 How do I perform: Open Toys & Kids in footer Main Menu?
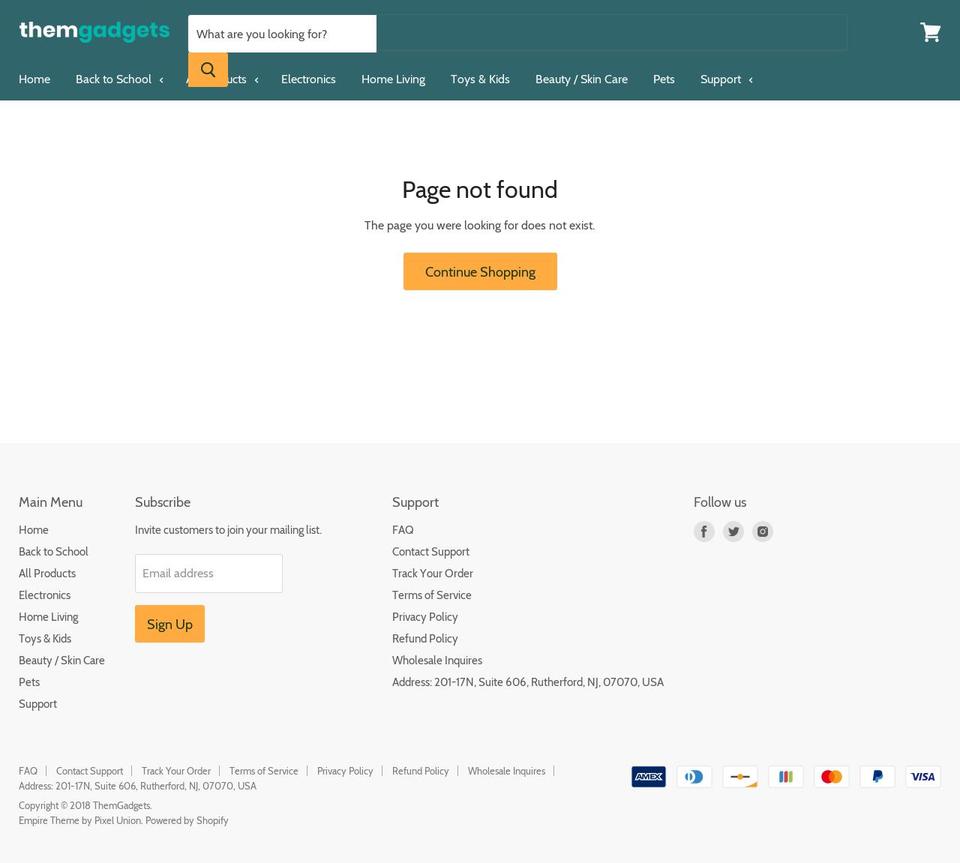(x=45, y=638)
